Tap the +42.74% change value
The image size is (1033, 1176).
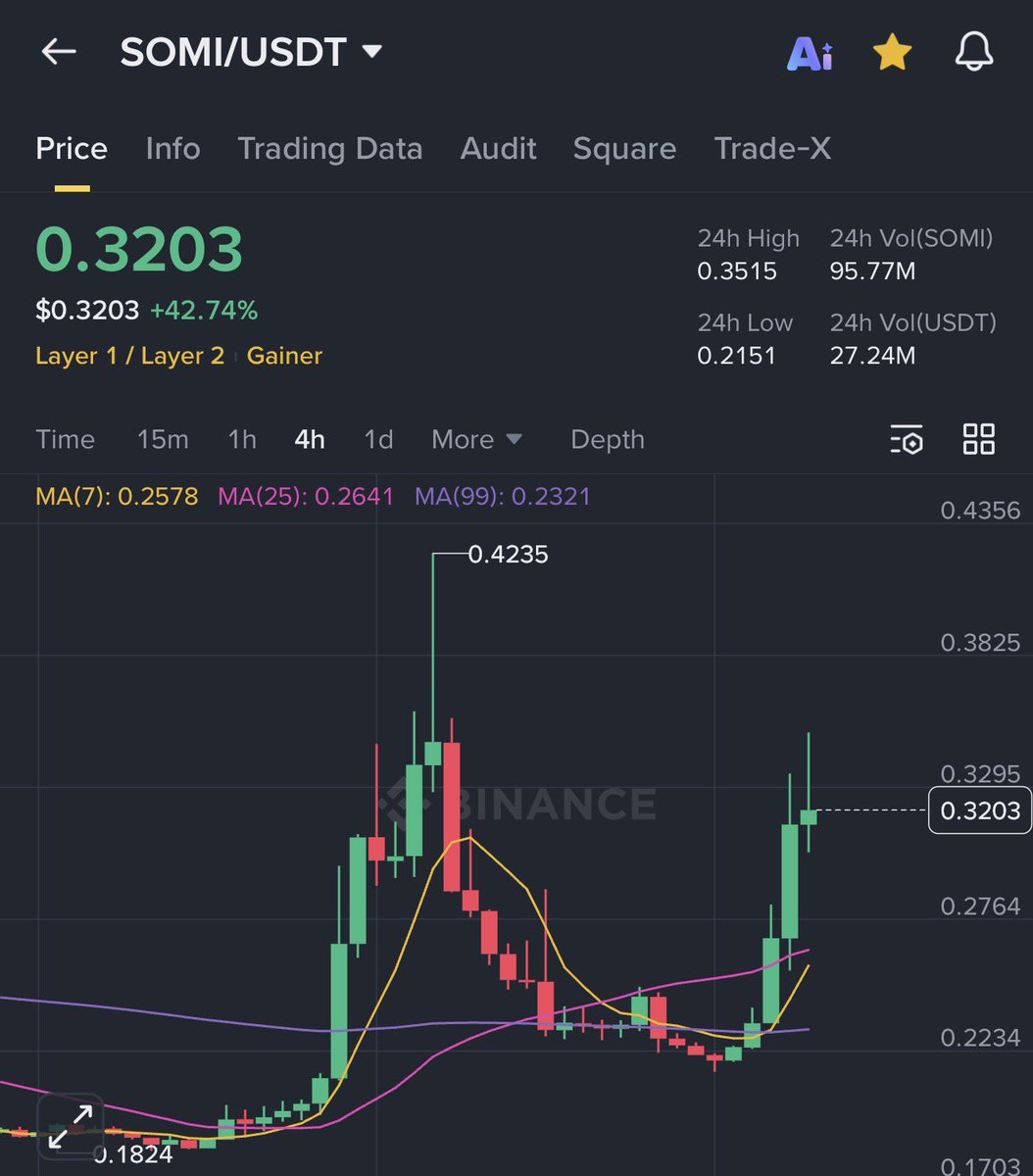[204, 311]
